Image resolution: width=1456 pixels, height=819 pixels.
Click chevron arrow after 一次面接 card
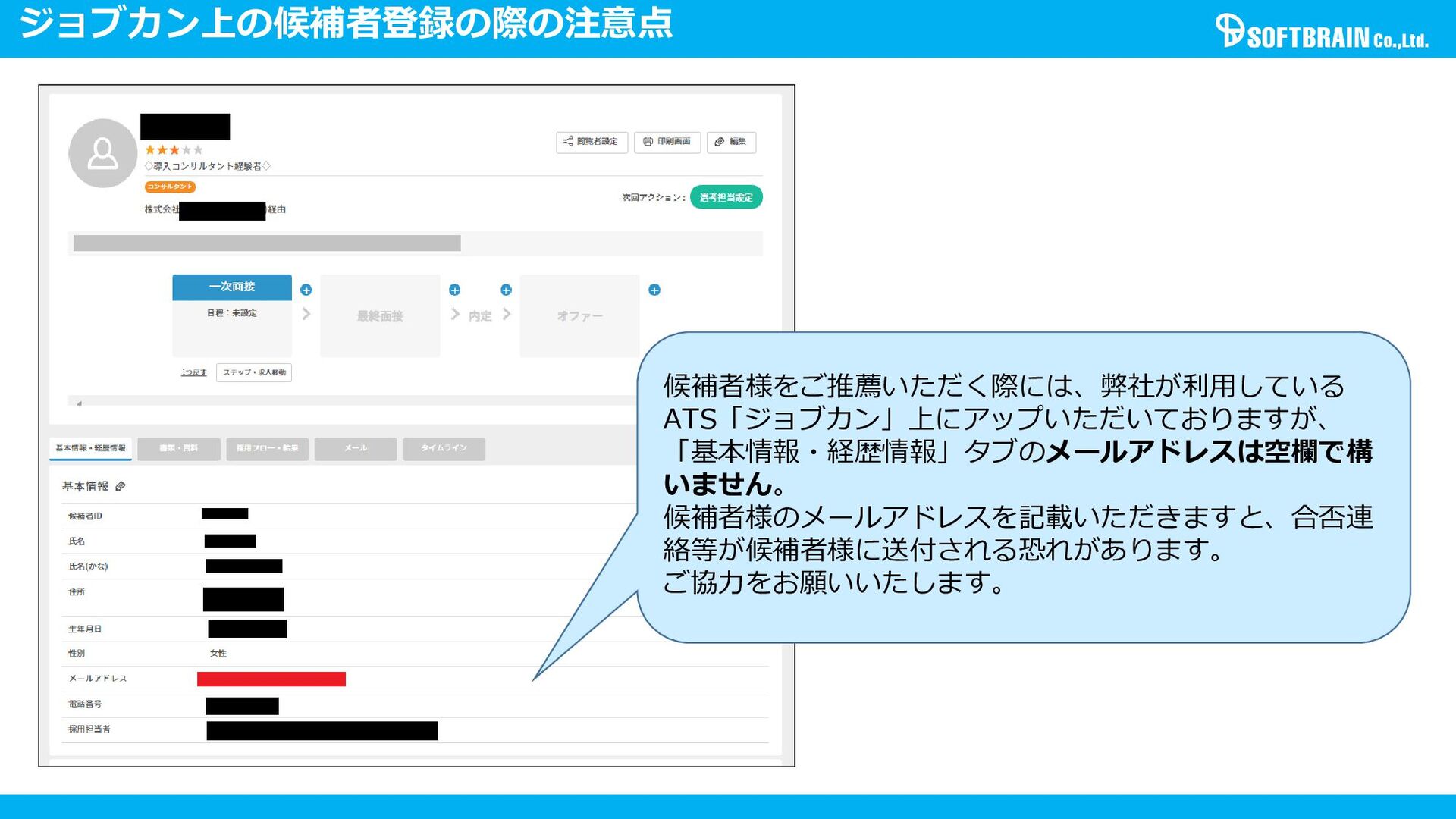[306, 314]
